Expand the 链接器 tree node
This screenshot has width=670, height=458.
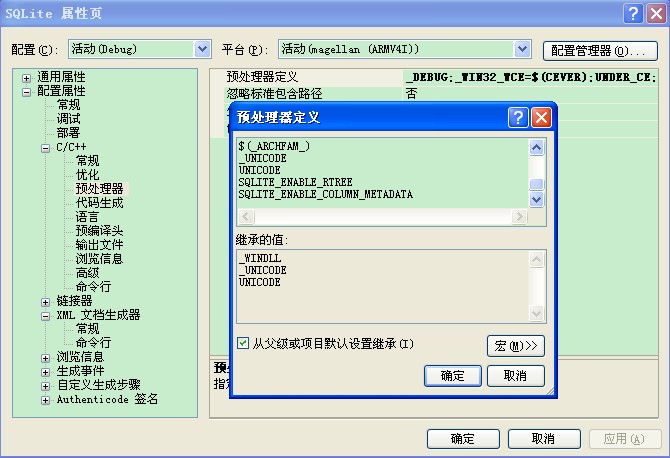pyautogui.click(x=46, y=302)
